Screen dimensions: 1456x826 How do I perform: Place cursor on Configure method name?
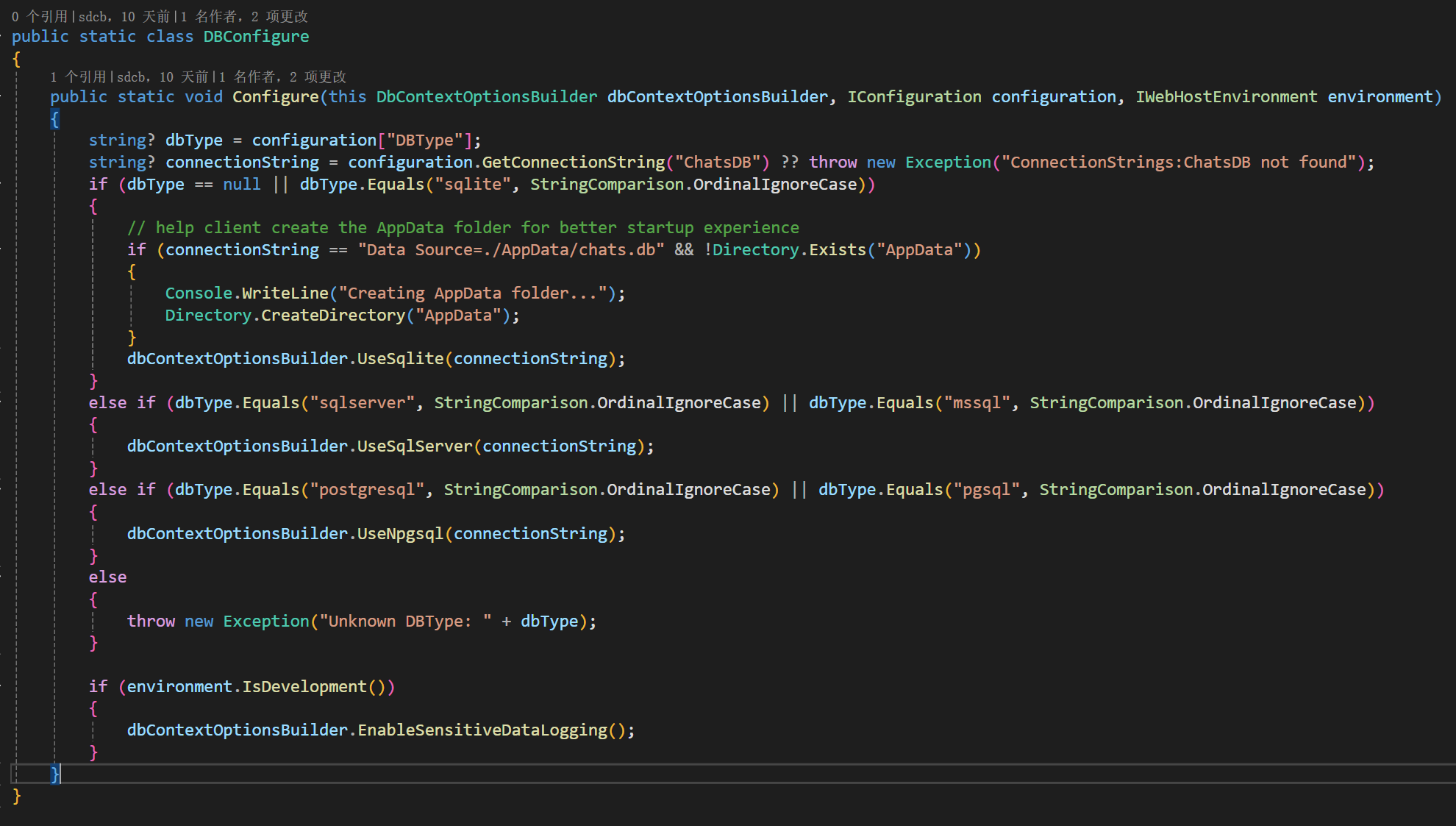pyautogui.click(x=275, y=97)
